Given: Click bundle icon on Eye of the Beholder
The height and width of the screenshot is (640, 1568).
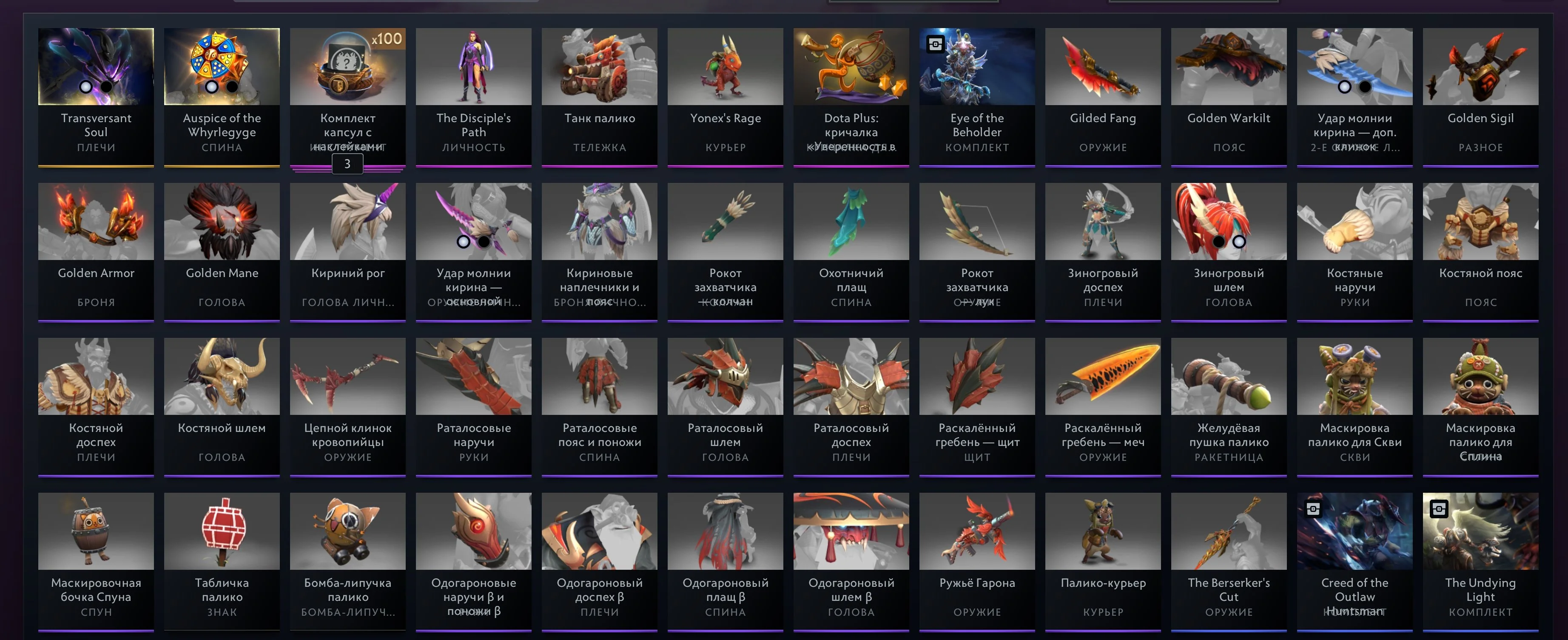Looking at the screenshot, I should [x=936, y=44].
